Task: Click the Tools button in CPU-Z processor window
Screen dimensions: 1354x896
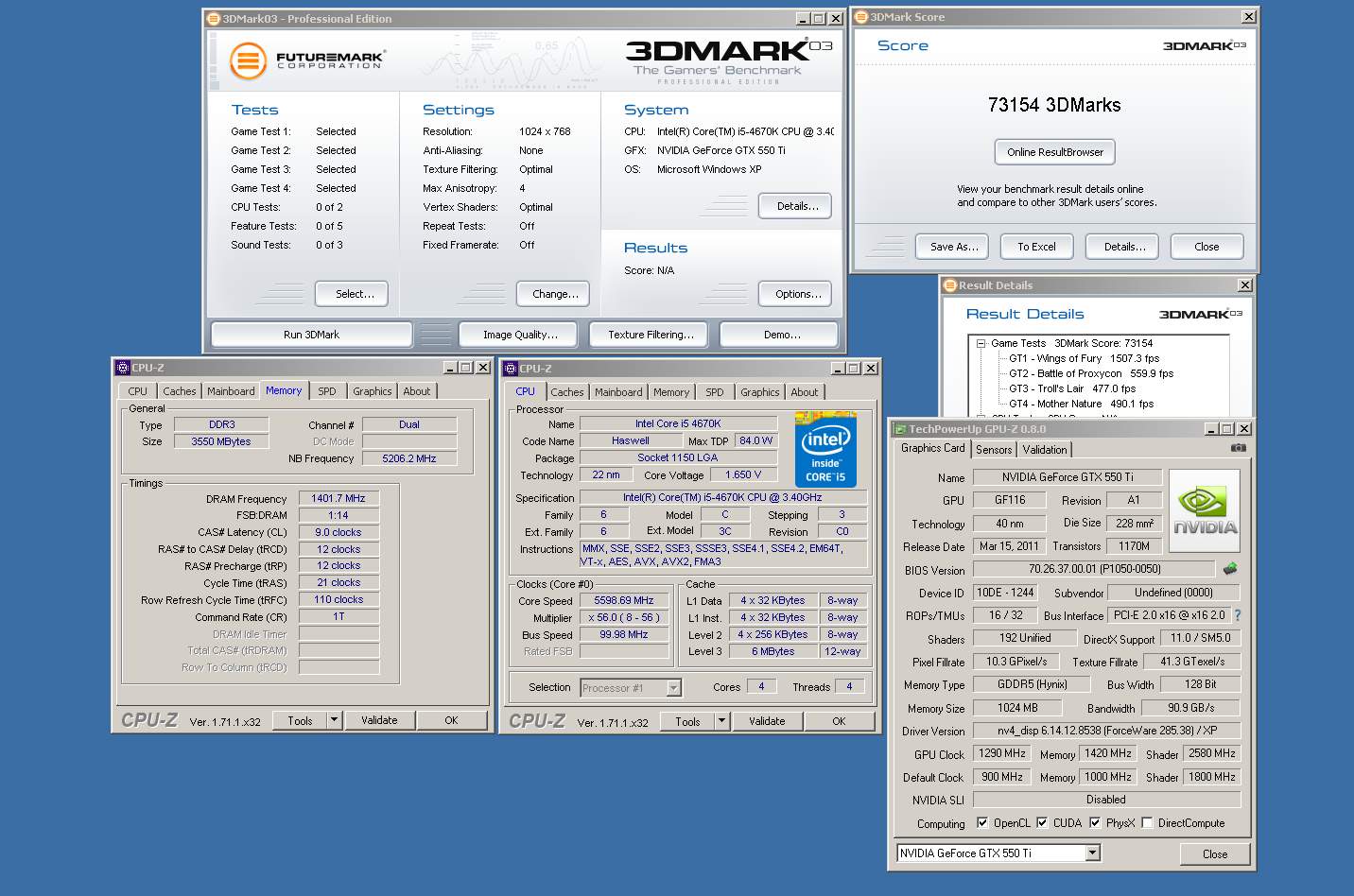Action: (x=687, y=721)
